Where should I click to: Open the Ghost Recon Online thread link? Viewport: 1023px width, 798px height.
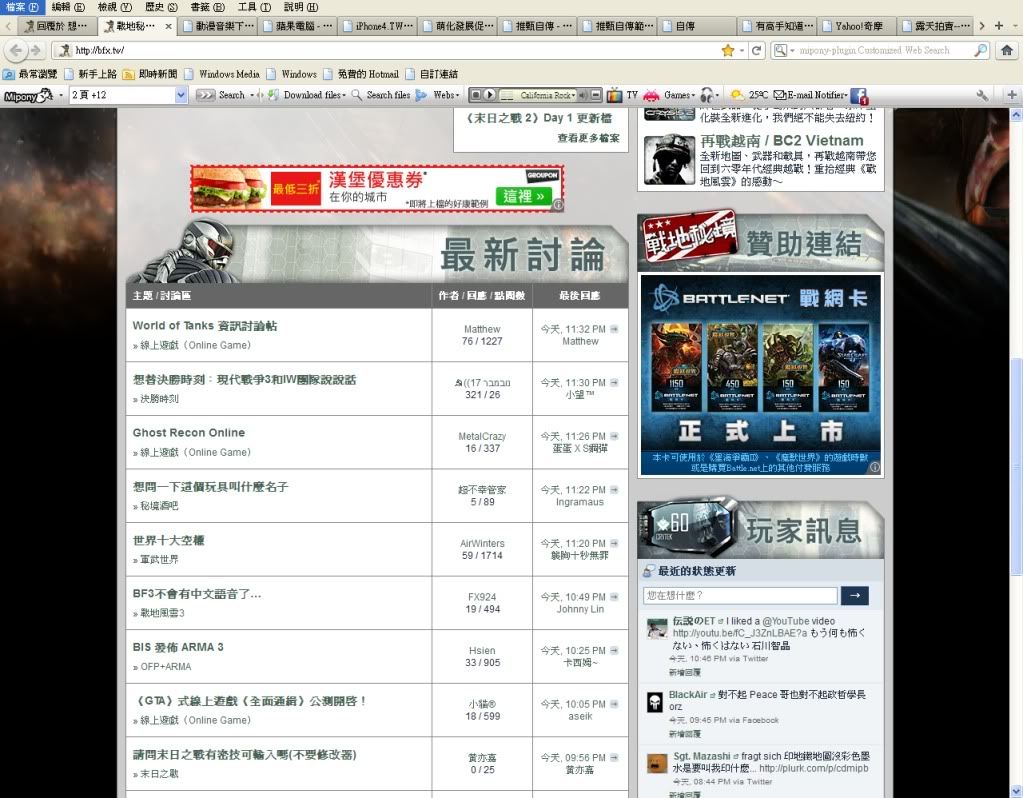click(189, 433)
